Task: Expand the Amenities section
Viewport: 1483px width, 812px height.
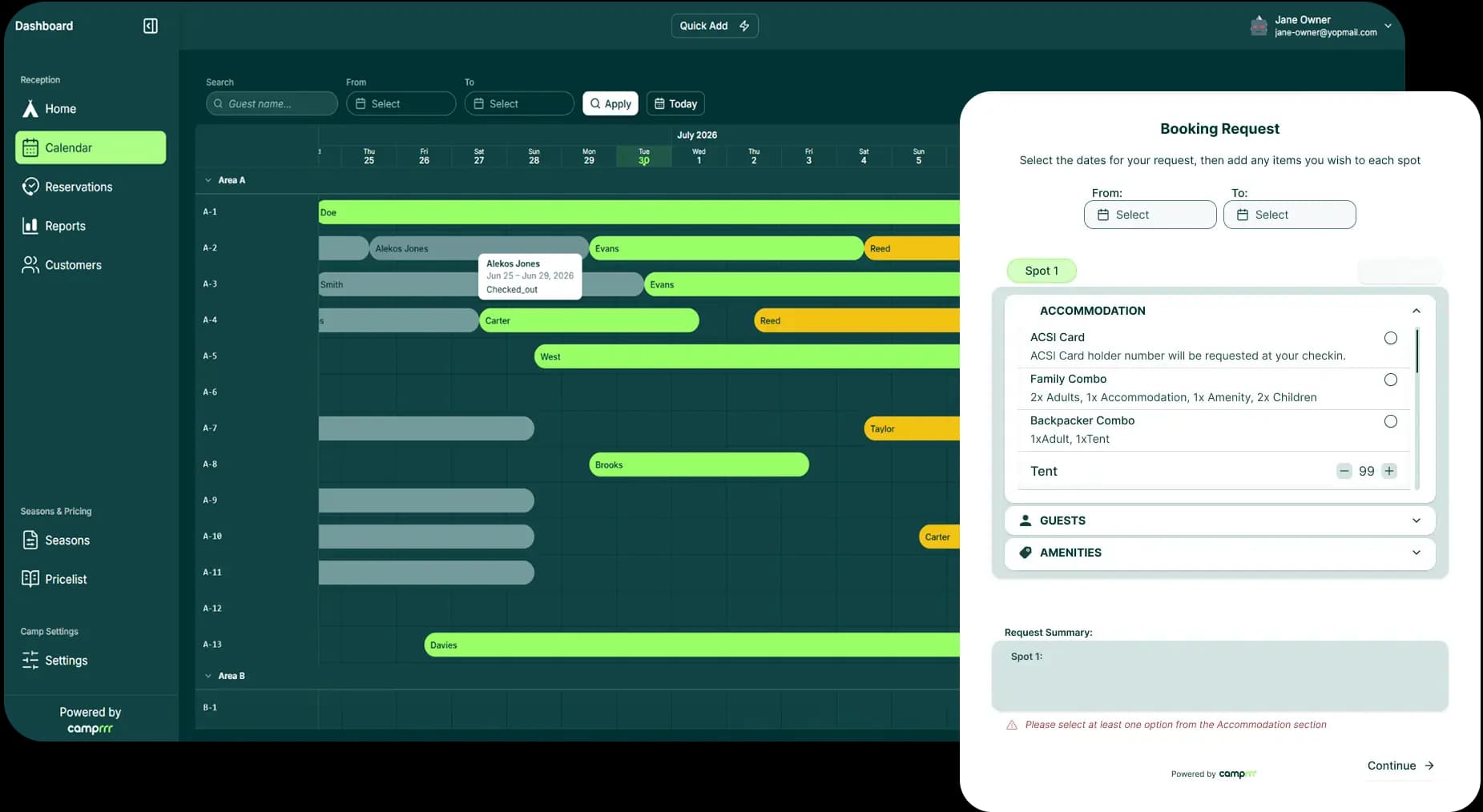Action: click(x=1219, y=553)
